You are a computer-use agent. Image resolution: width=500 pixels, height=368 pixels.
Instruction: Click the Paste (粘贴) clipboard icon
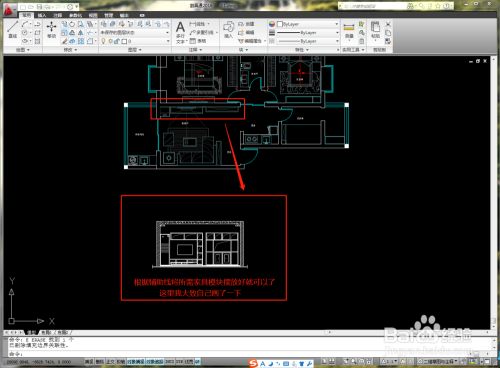click(x=375, y=30)
